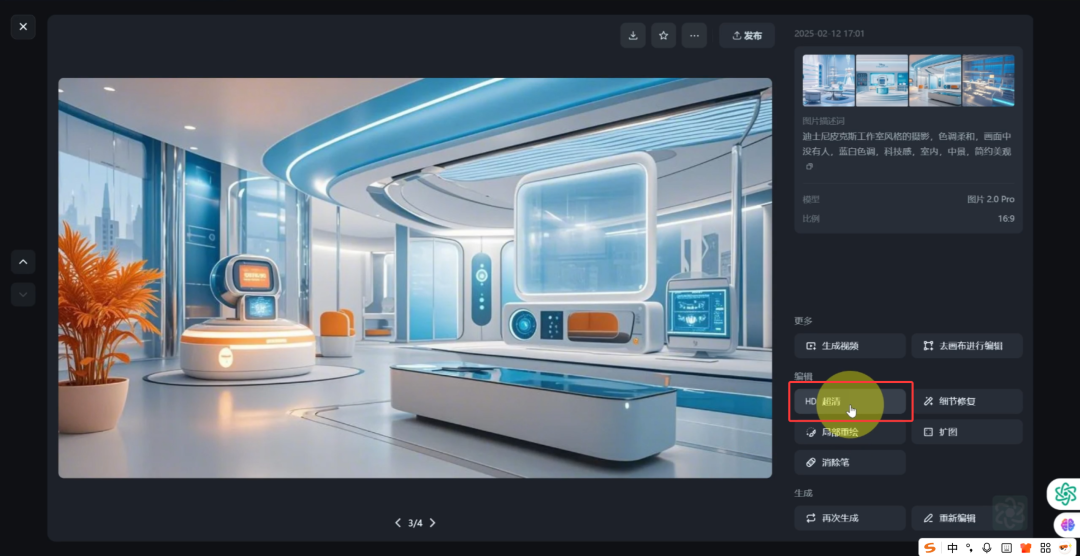
Task: Show the next image with the right pager arrow
Action: click(x=433, y=523)
